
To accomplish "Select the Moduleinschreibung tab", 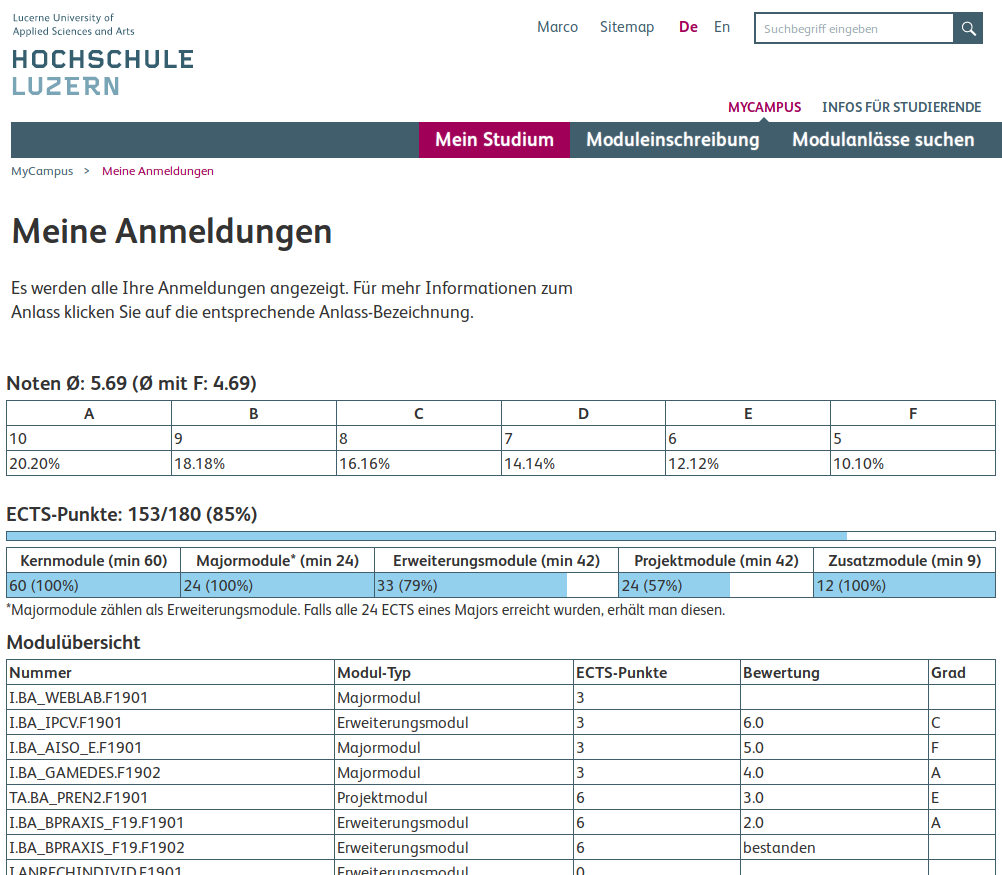I will (x=672, y=139).
